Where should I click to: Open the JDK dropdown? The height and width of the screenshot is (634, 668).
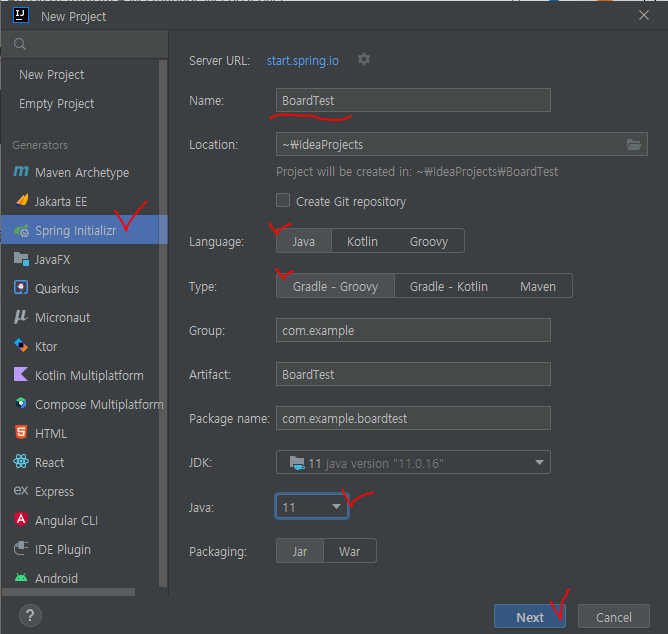click(413, 462)
